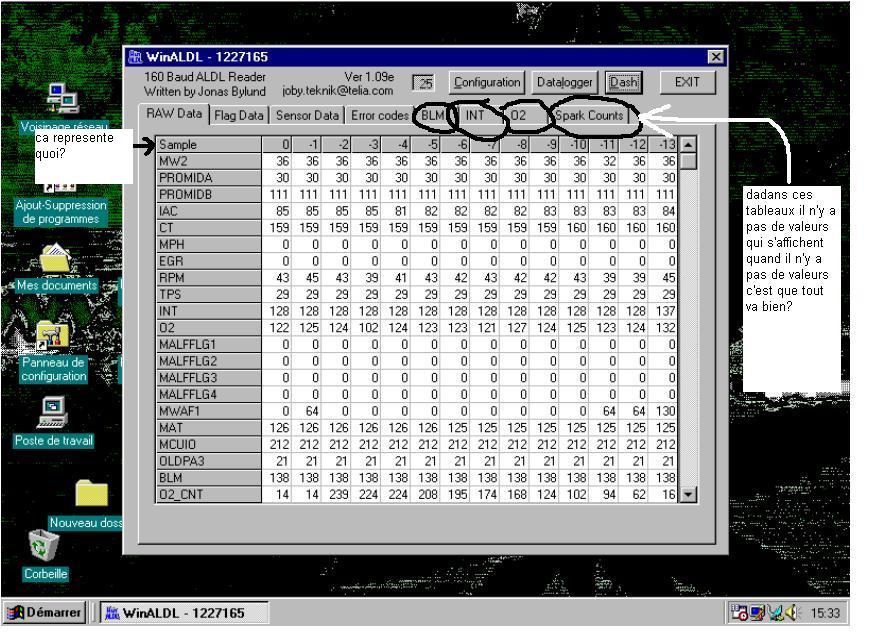Click the table scrollbar up arrow
The width and height of the screenshot is (888, 632).
[x=688, y=145]
